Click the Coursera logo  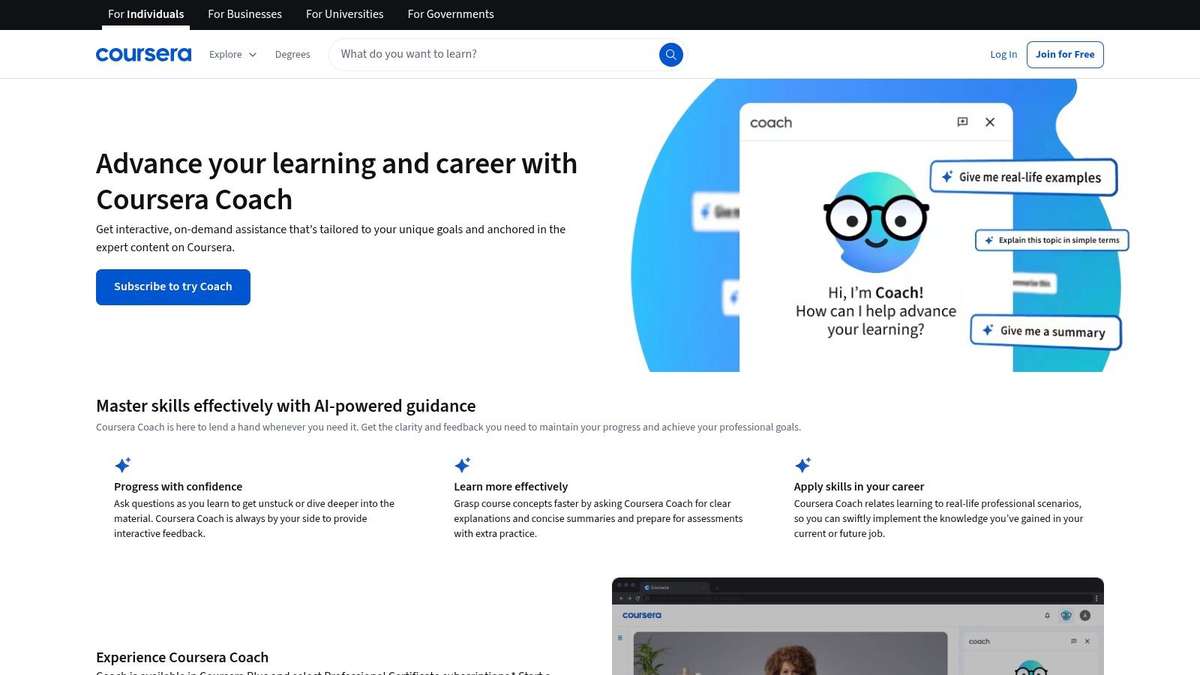click(143, 54)
